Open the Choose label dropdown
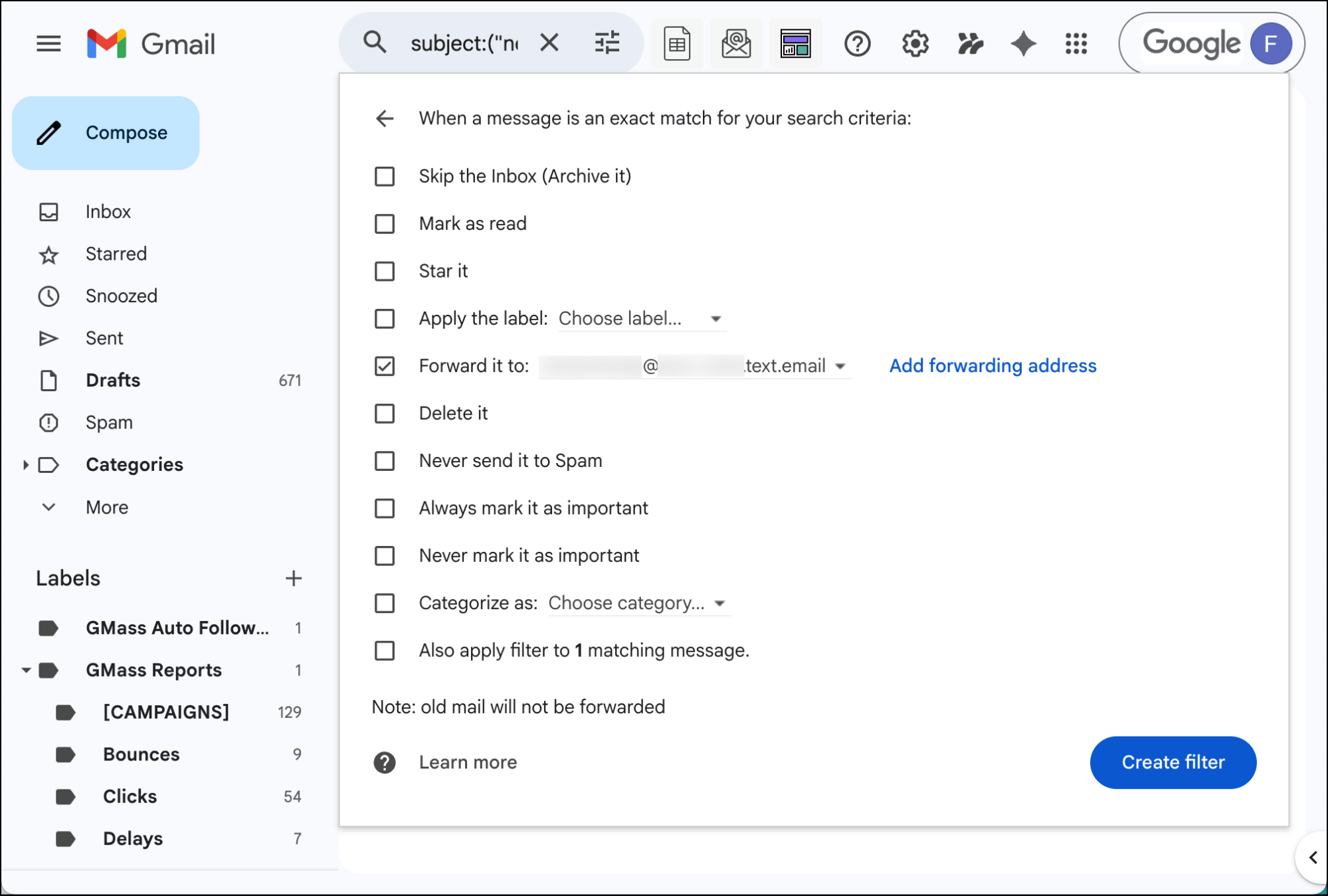The image size is (1328, 896). coord(640,319)
